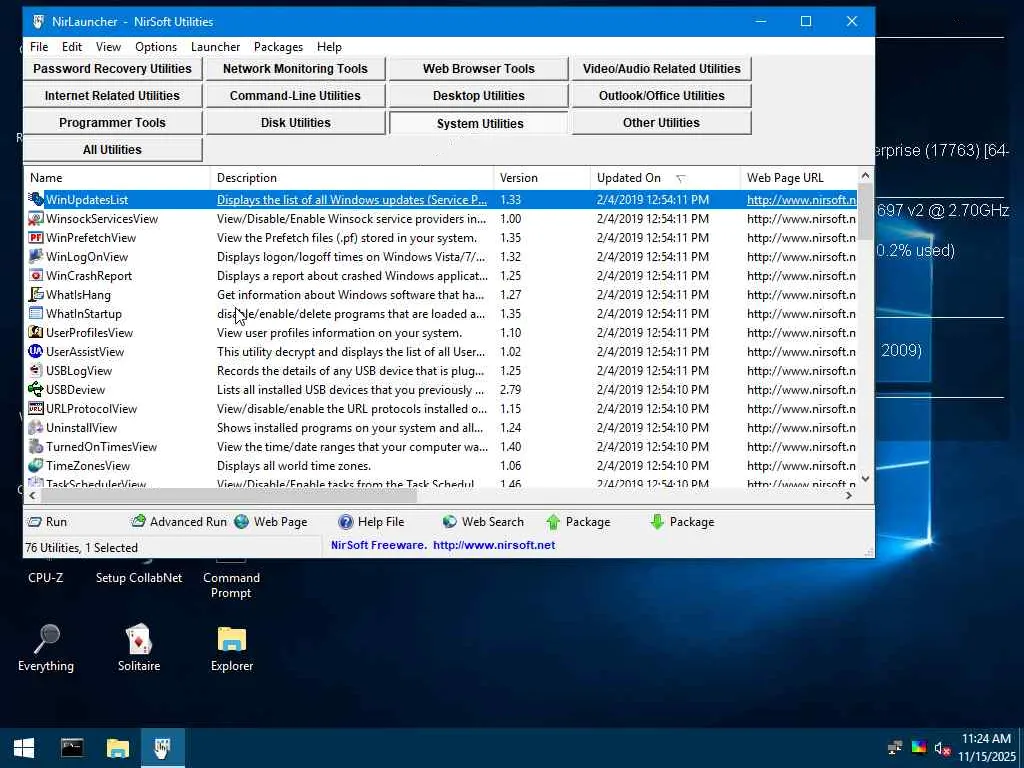Open the Packages menu
This screenshot has height=768, width=1024.
point(278,47)
